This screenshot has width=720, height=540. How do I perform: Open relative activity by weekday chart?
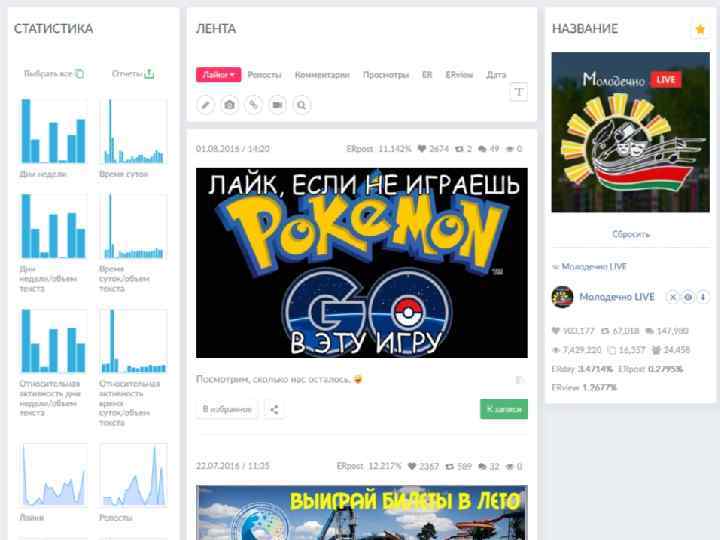[53, 341]
